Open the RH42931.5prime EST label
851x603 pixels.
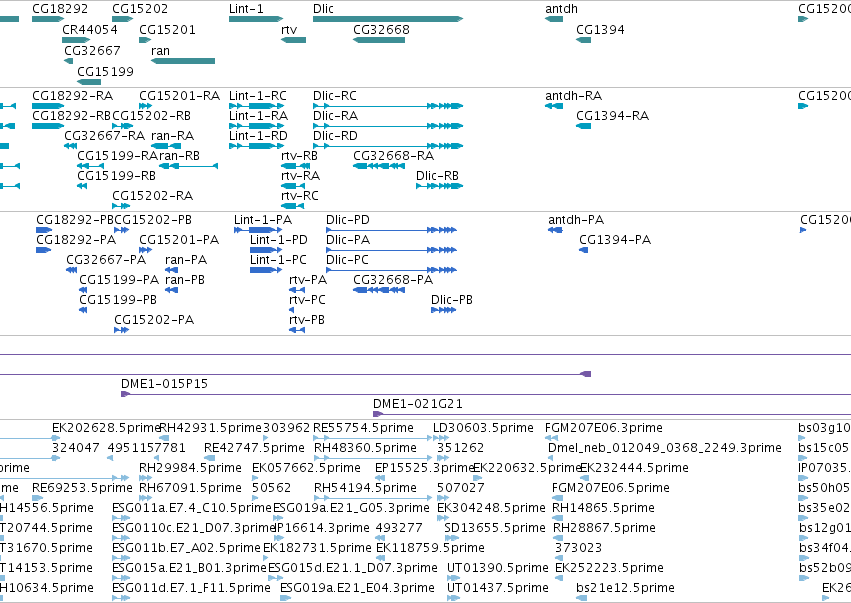click(210, 428)
